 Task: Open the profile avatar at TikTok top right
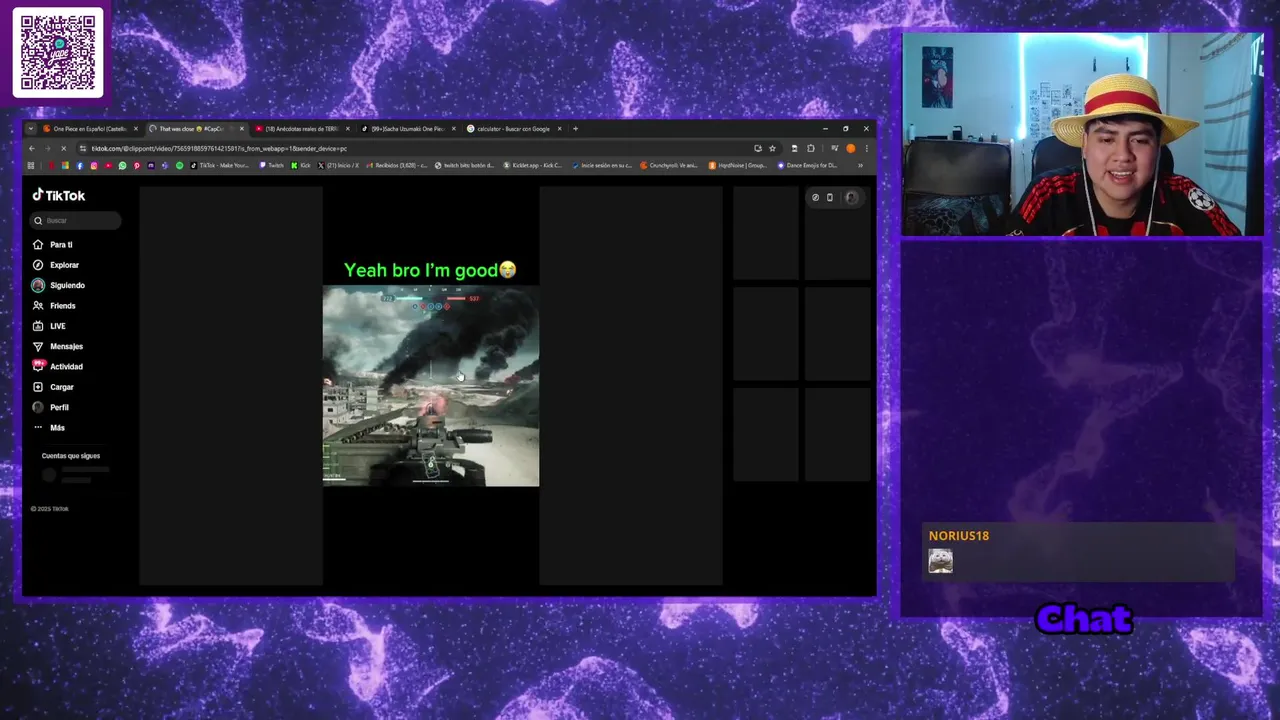pos(851,197)
